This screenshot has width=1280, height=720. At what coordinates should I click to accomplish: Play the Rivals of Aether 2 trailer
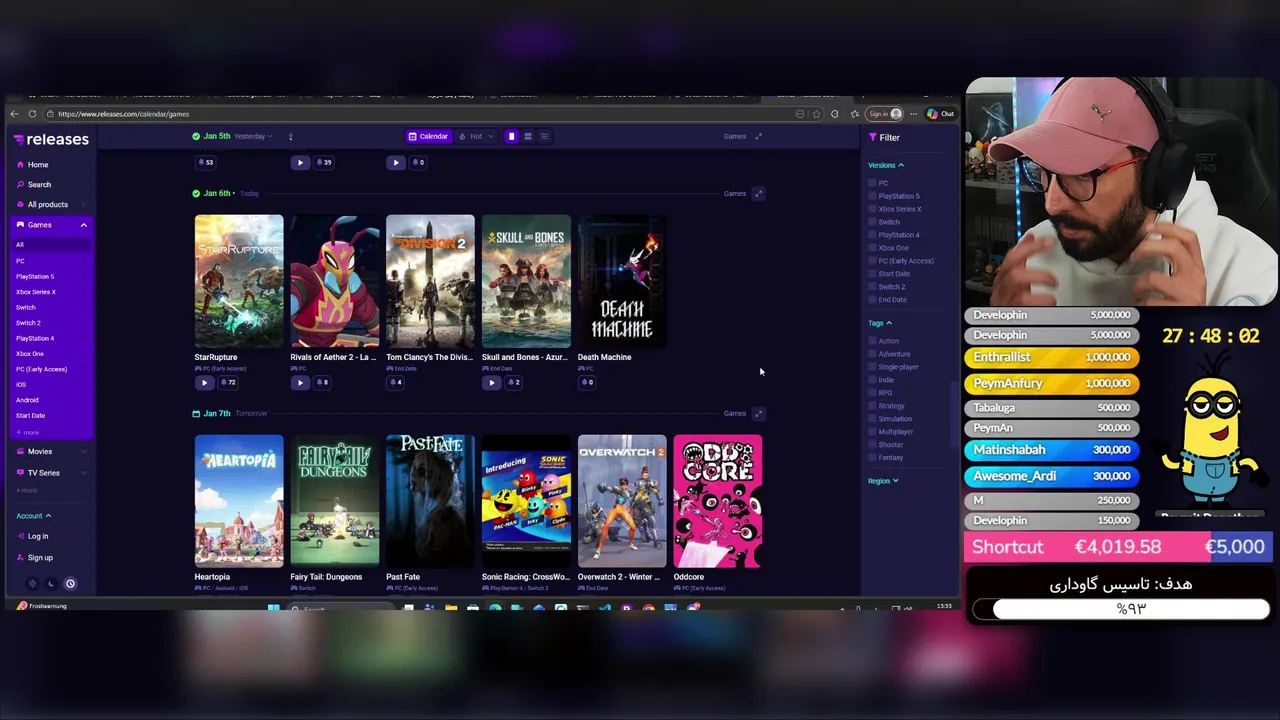pos(300,383)
